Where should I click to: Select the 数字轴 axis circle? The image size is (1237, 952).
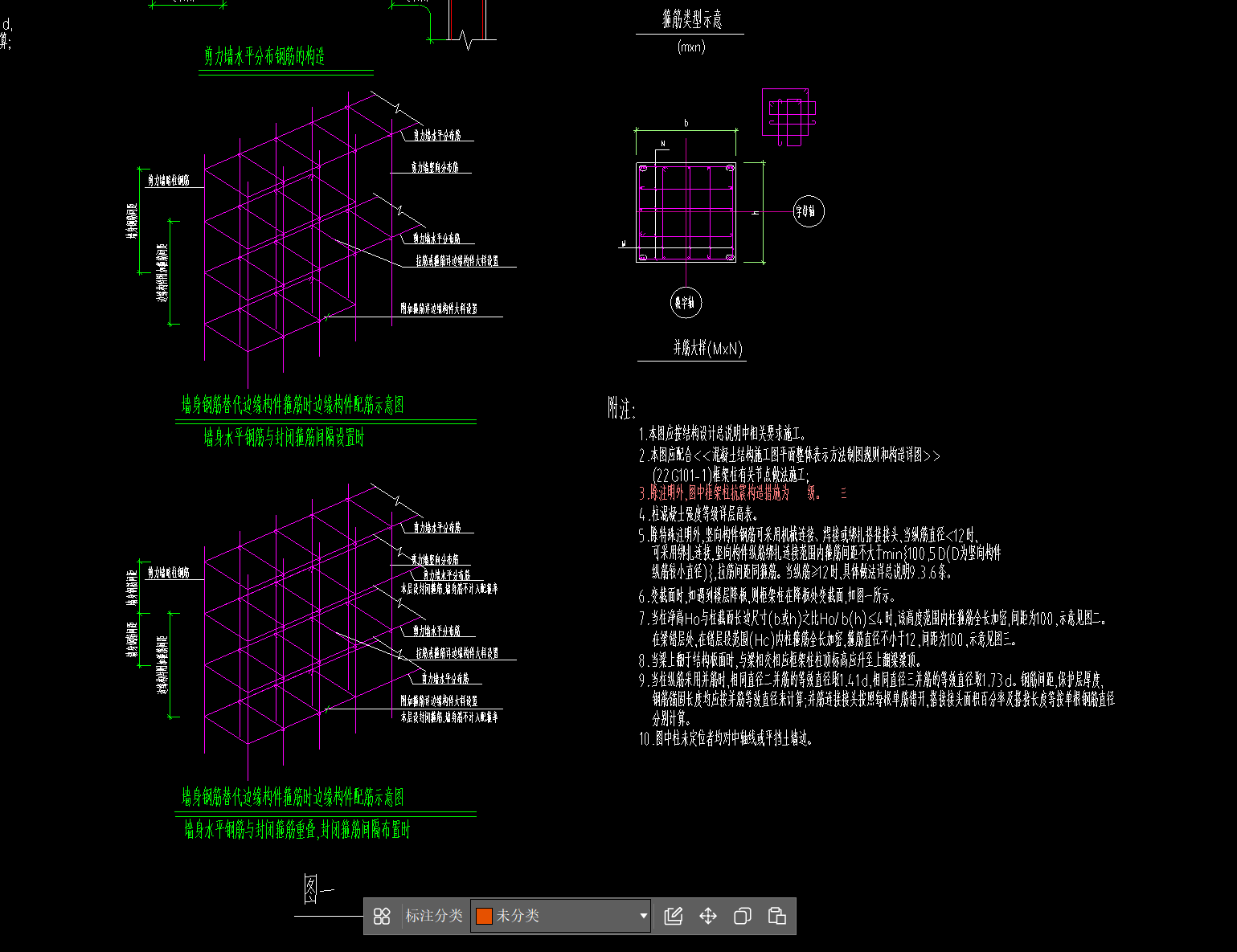tap(686, 303)
